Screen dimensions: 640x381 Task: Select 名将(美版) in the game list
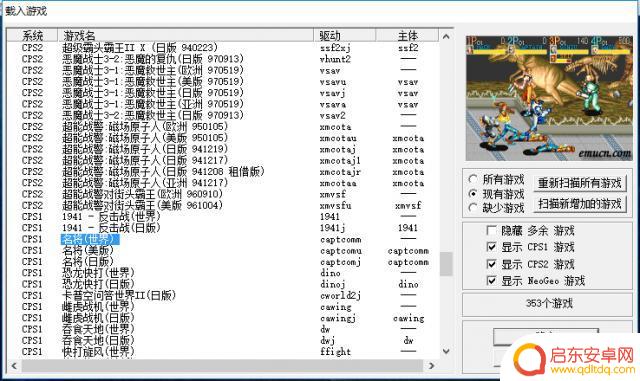[87, 250]
